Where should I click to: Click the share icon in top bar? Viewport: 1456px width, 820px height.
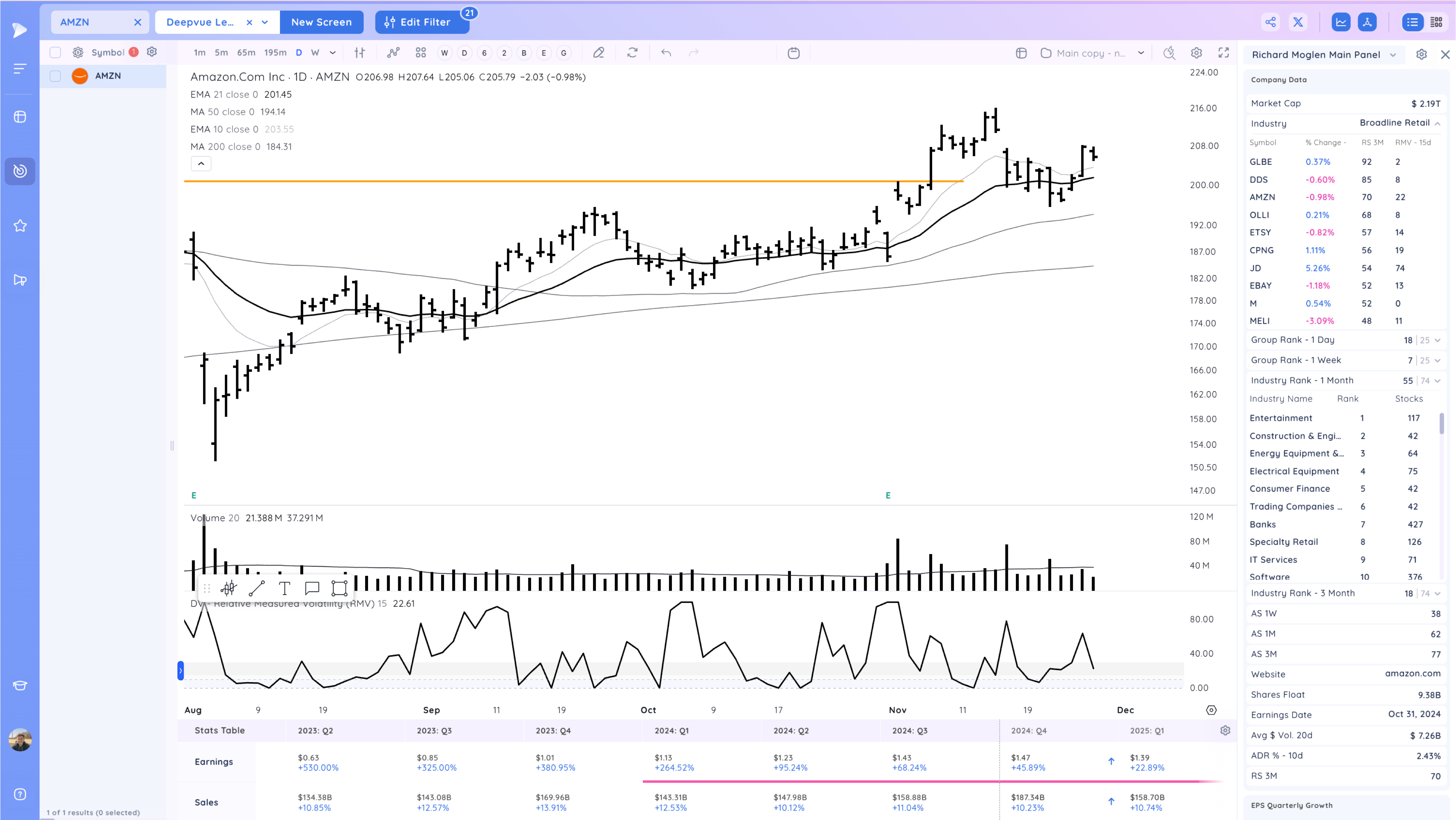coord(1271,22)
